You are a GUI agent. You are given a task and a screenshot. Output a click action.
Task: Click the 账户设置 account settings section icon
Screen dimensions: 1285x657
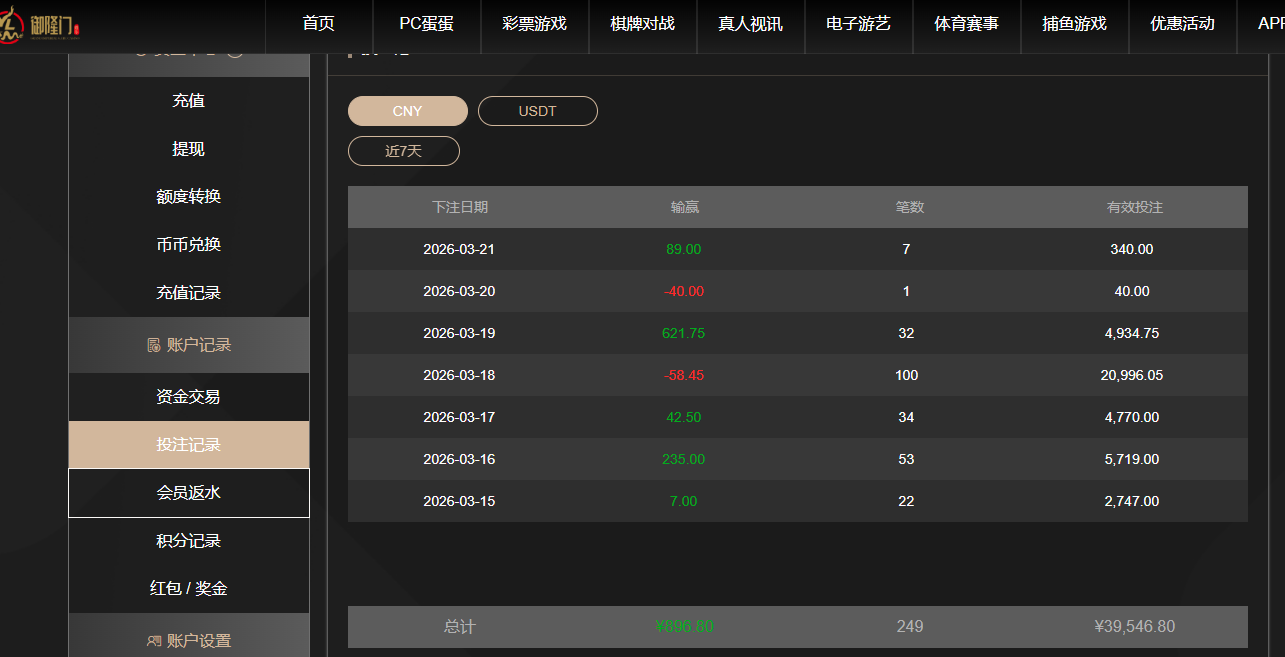155,640
